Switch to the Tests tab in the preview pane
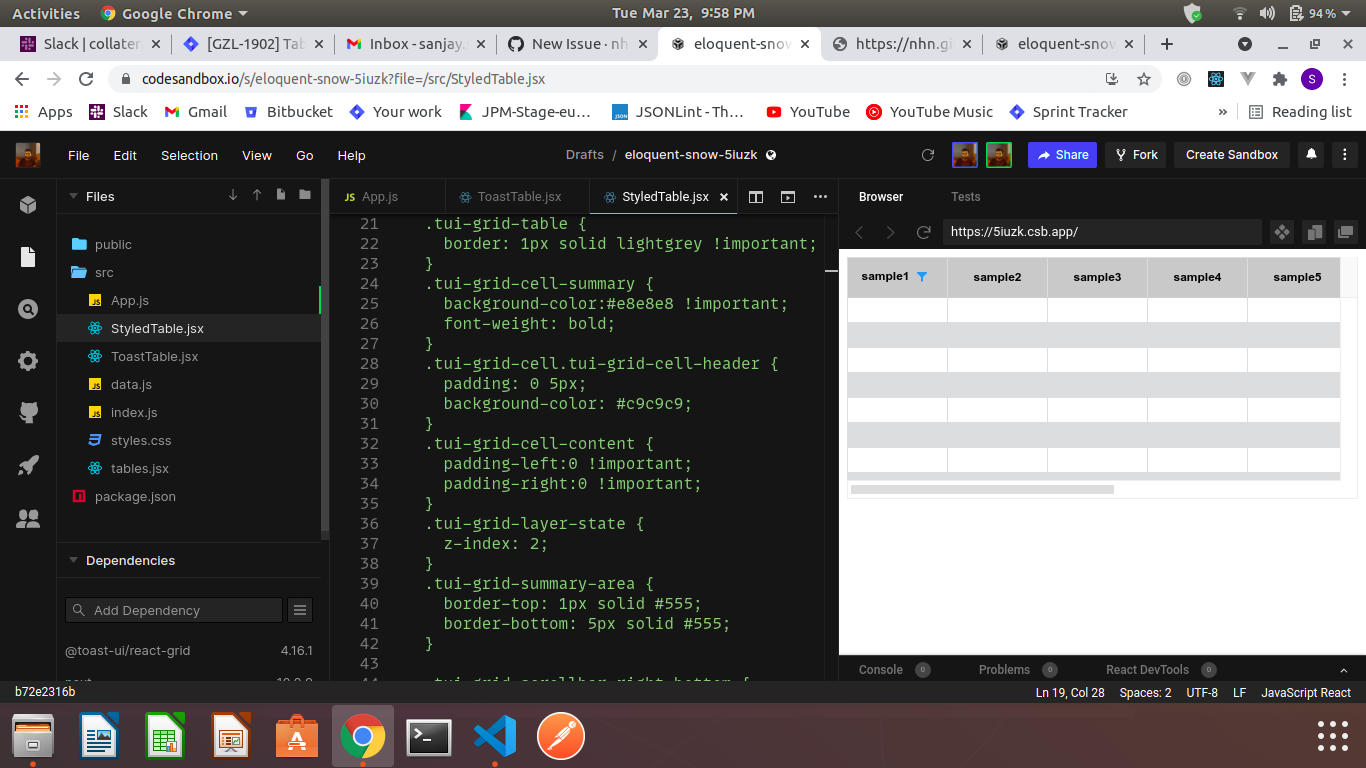Screen dimensions: 1366x768 (965, 197)
